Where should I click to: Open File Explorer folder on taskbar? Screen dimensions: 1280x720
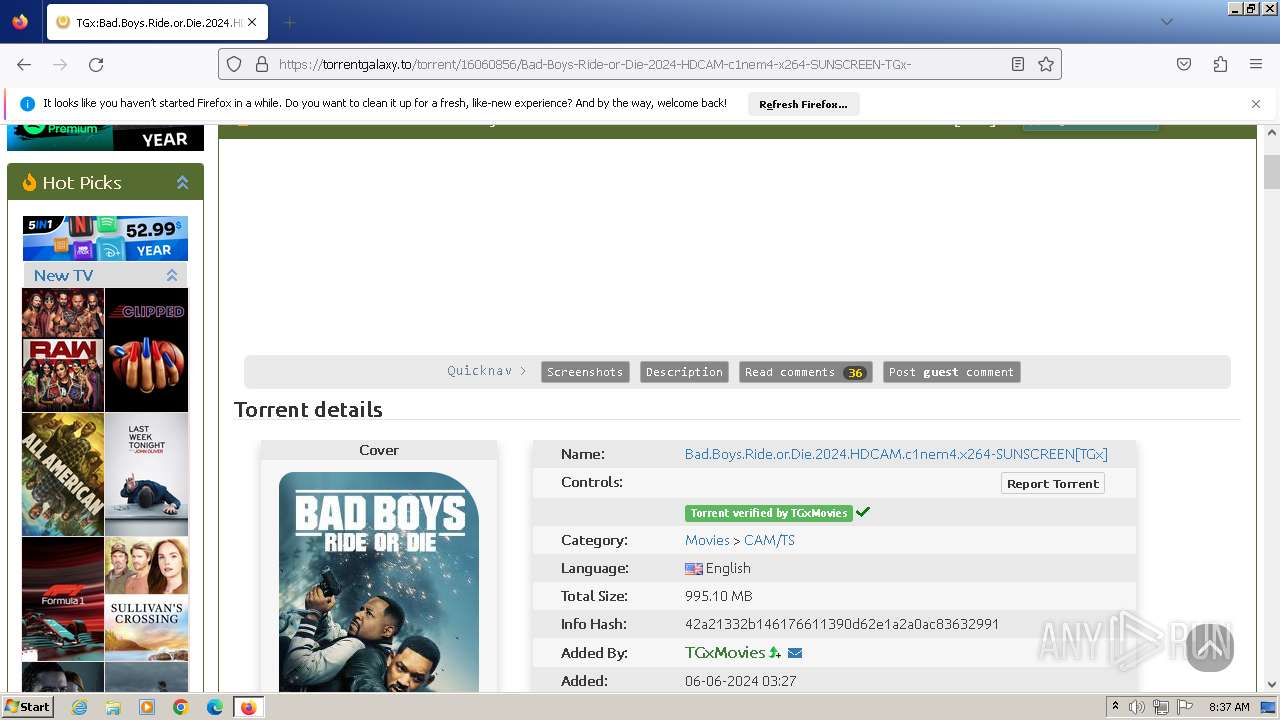(x=113, y=707)
